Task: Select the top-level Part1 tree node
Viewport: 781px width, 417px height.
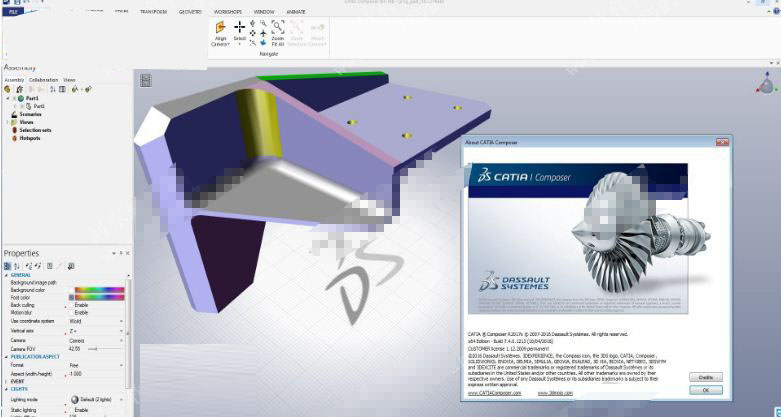Action: point(32,99)
